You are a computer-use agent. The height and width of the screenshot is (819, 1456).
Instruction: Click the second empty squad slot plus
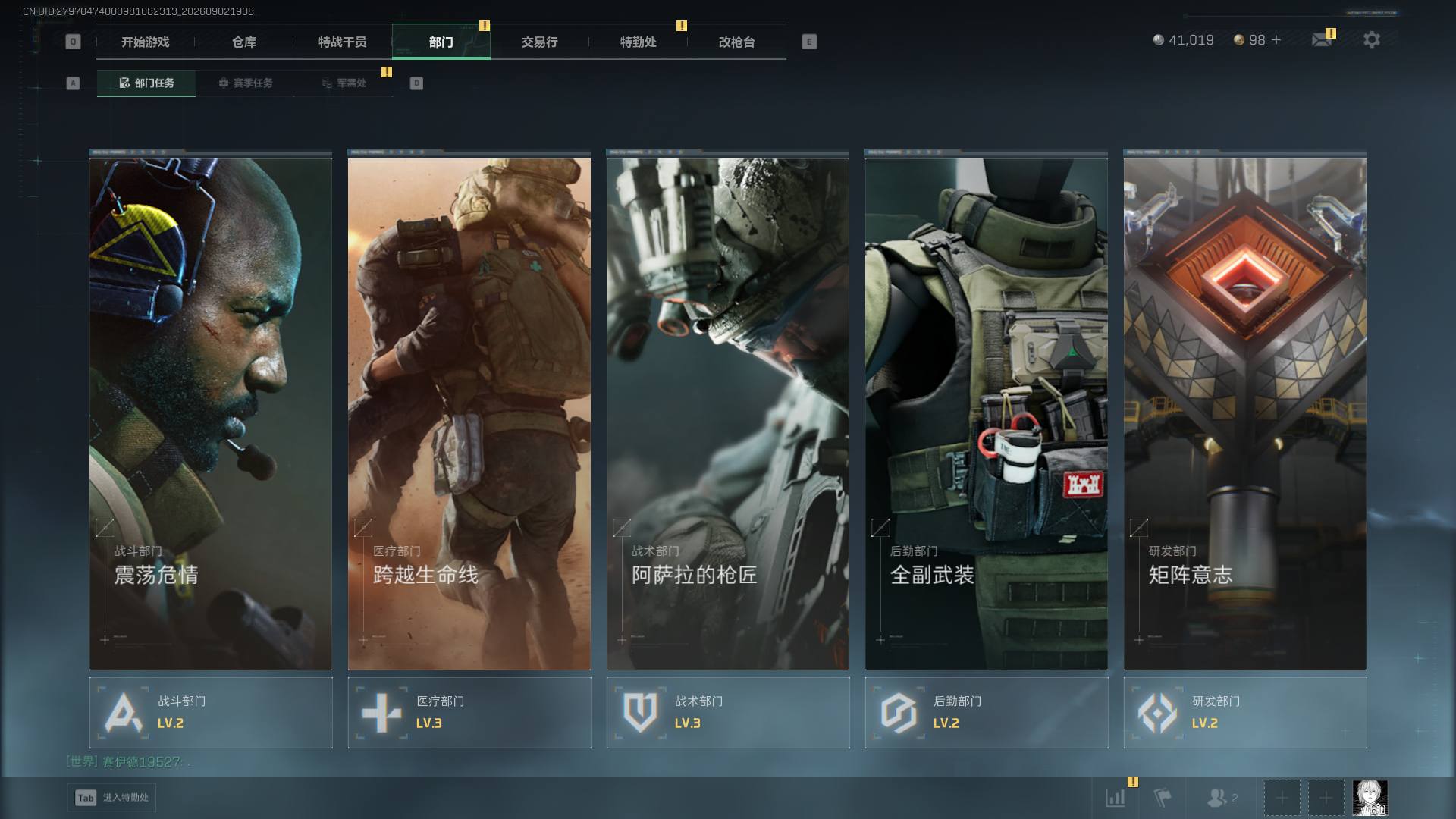tap(1326, 798)
